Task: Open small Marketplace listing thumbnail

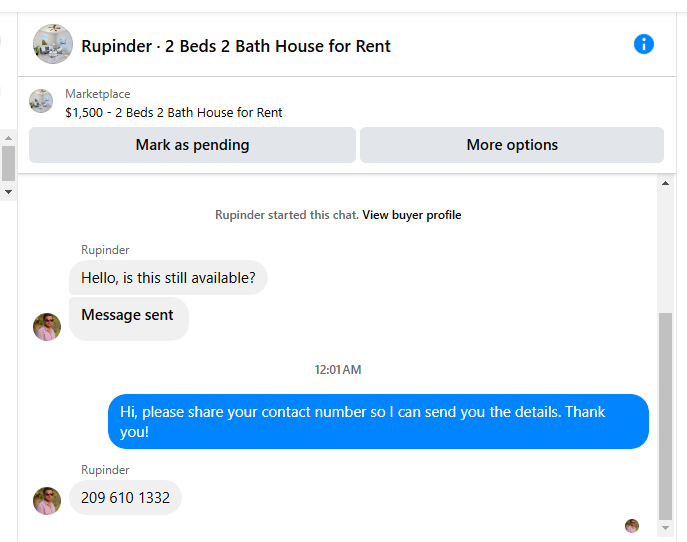Action: pyautogui.click(x=41, y=101)
